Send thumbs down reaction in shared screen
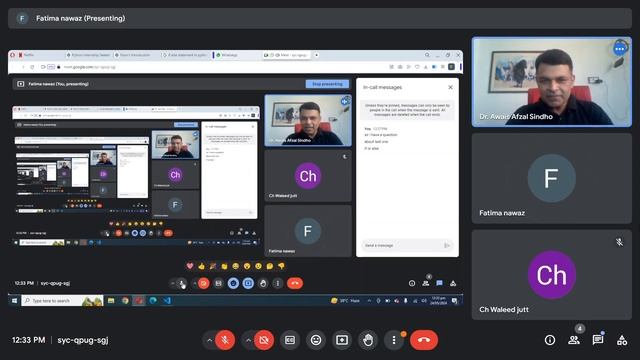 click(281, 266)
